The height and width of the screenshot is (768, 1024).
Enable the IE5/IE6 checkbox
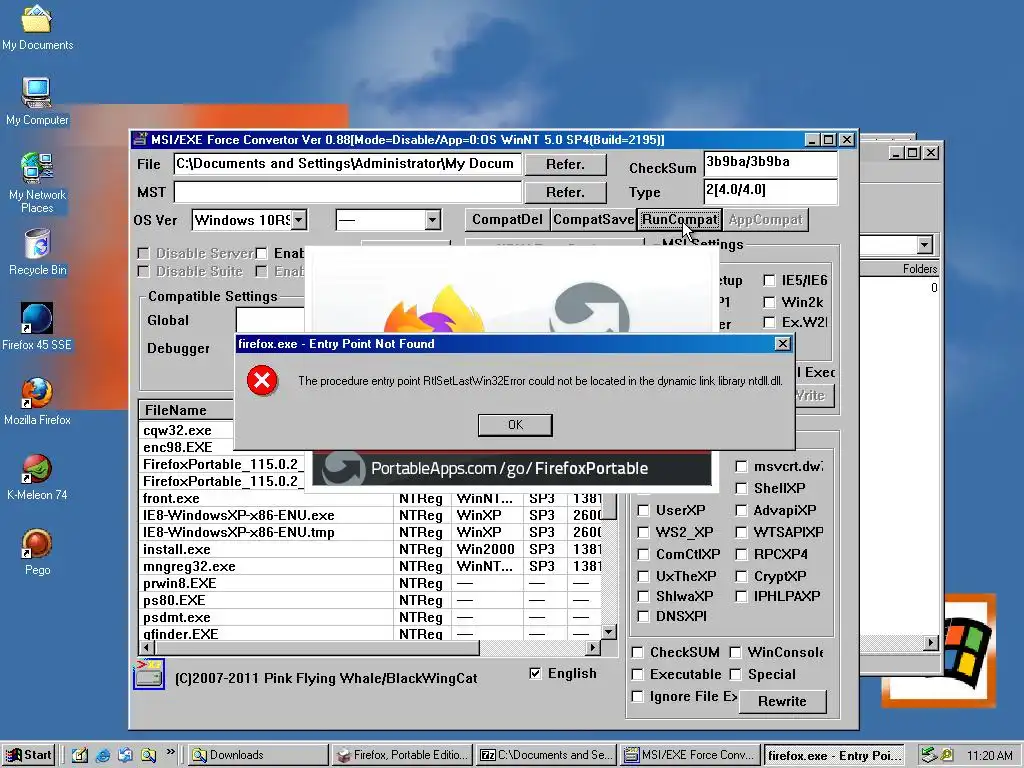769,280
